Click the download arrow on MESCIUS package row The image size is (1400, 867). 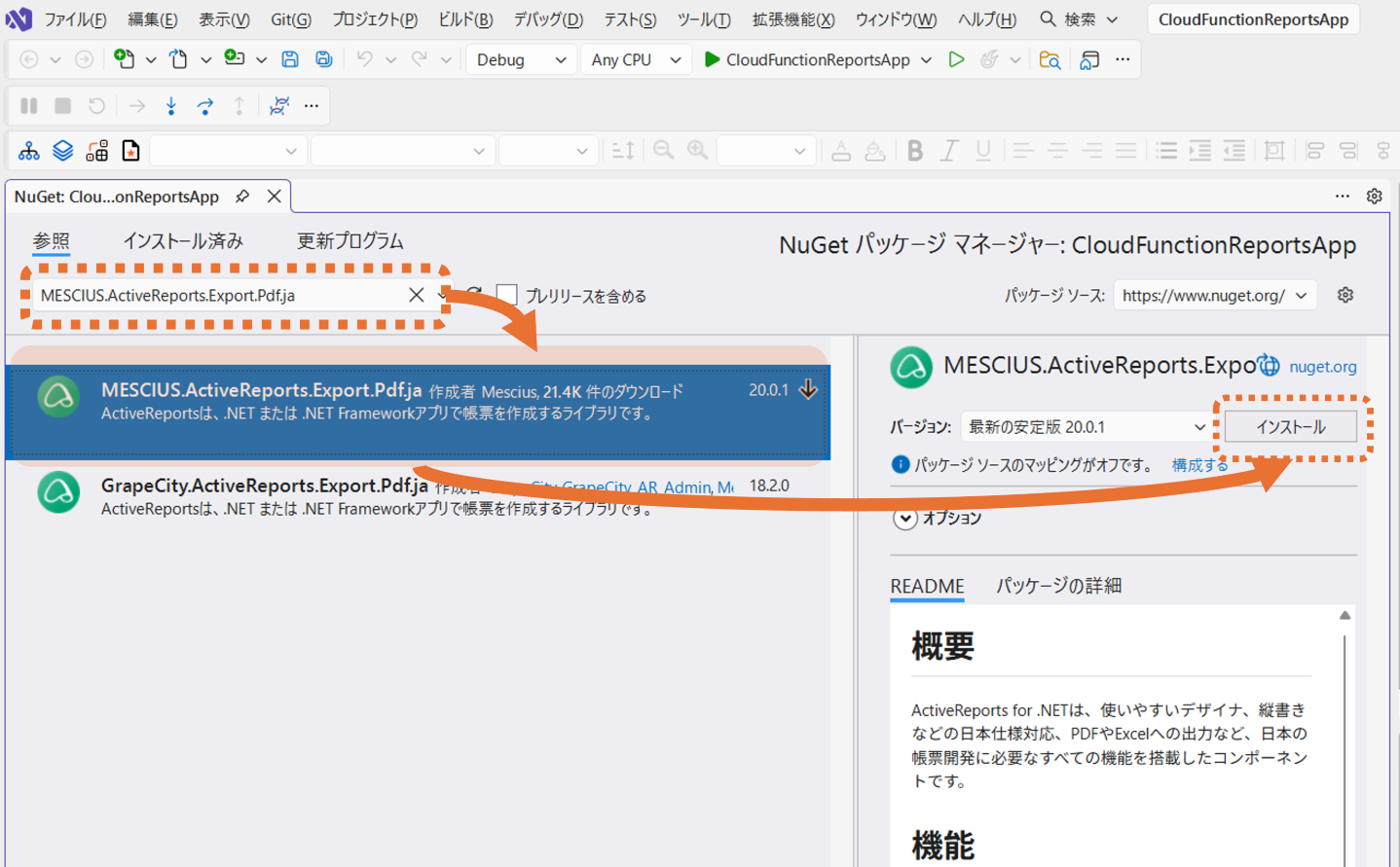click(x=808, y=389)
